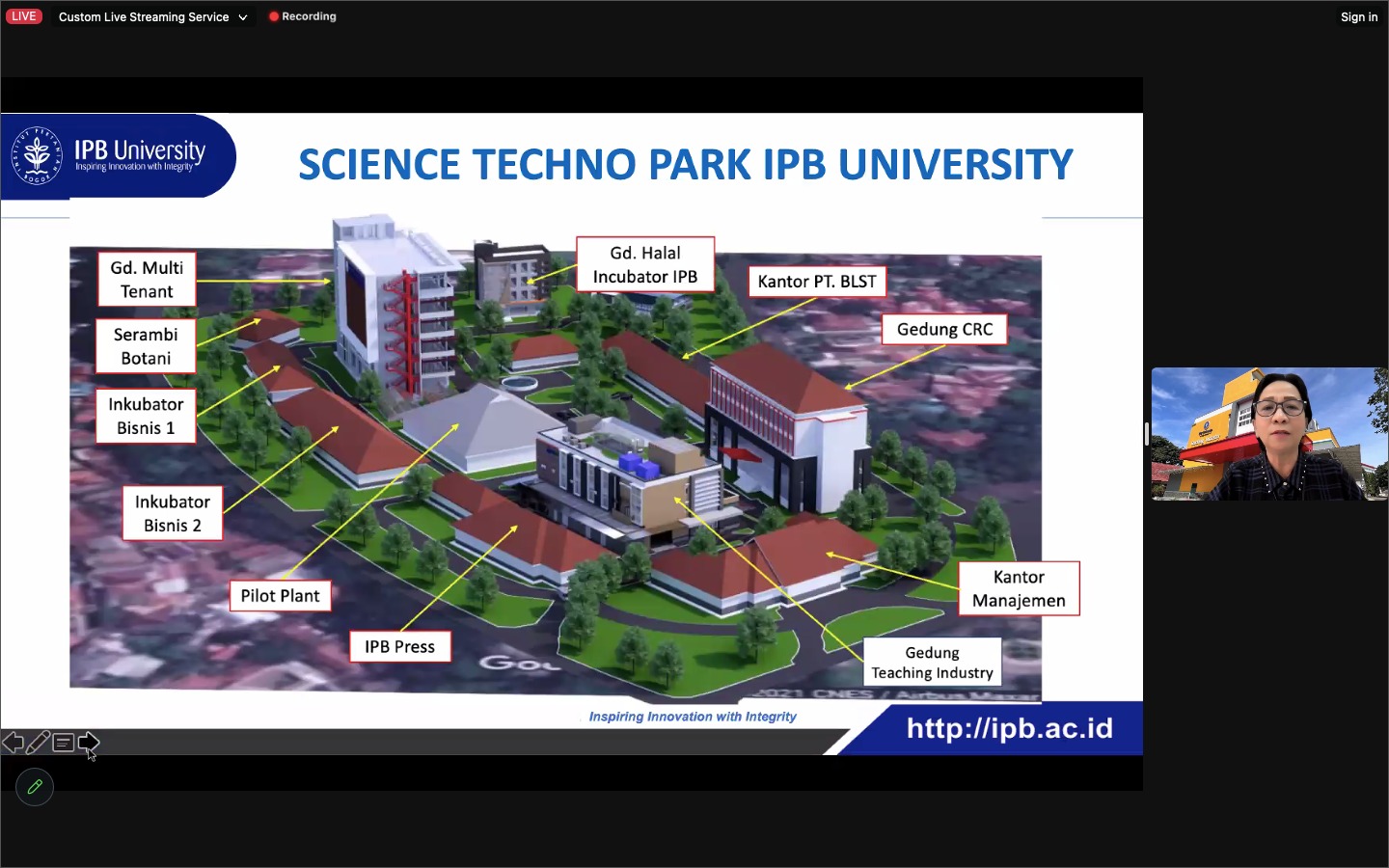1389x868 pixels.
Task: Select the IPB Press label on the map
Action: coord(399,646)
